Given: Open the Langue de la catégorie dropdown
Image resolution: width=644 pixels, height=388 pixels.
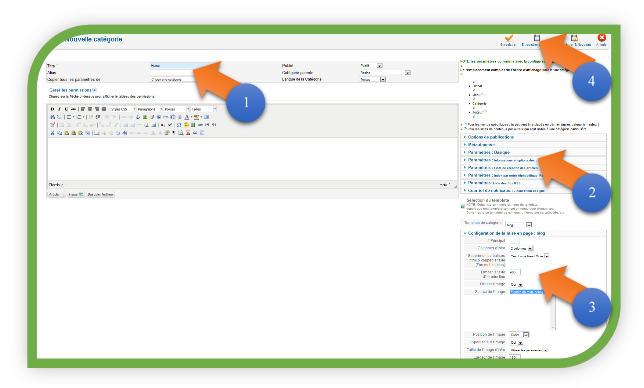Looking at the screenshot, I should 373,79.
